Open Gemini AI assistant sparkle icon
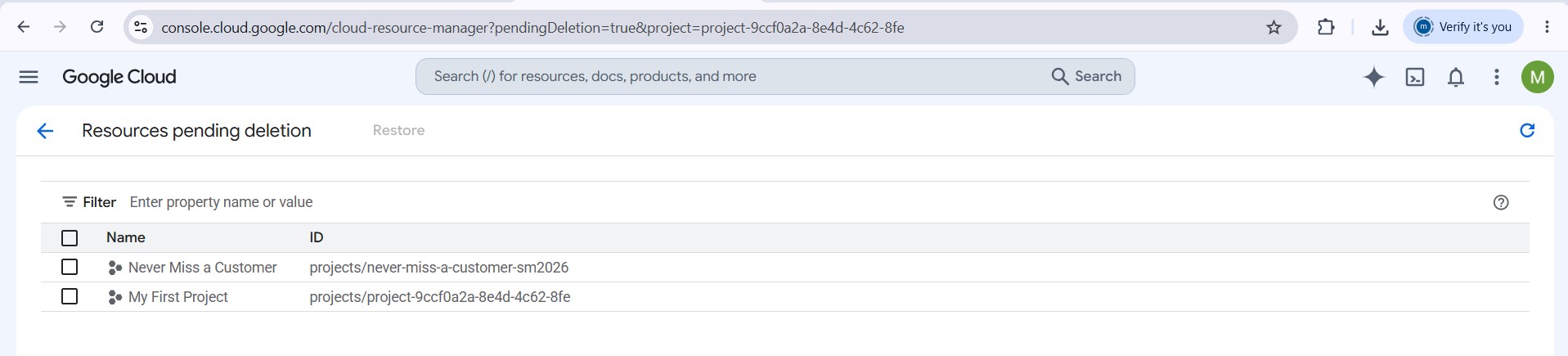 click(1374, 77)
